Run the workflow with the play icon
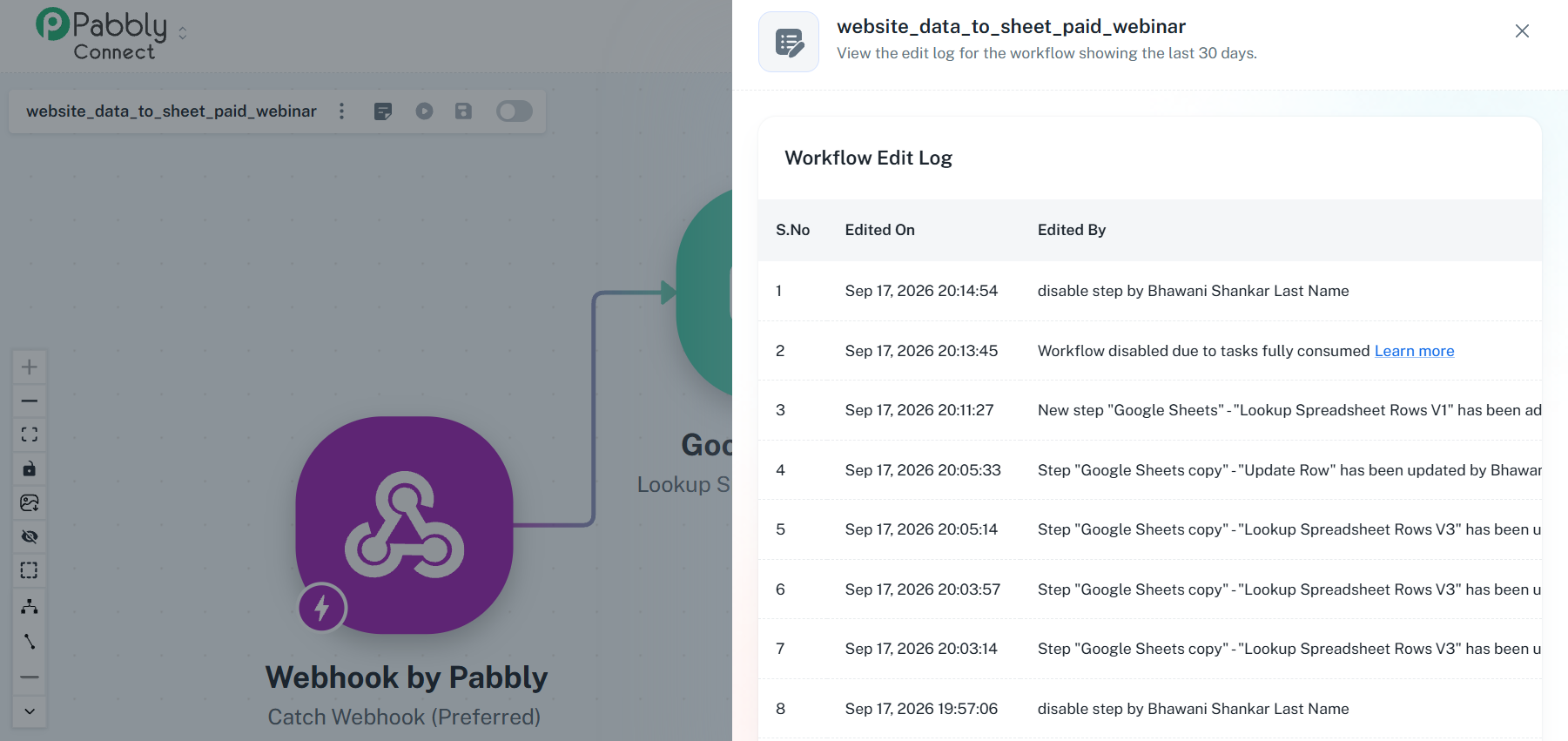The image size is (1568, 741). coord(424,111)
